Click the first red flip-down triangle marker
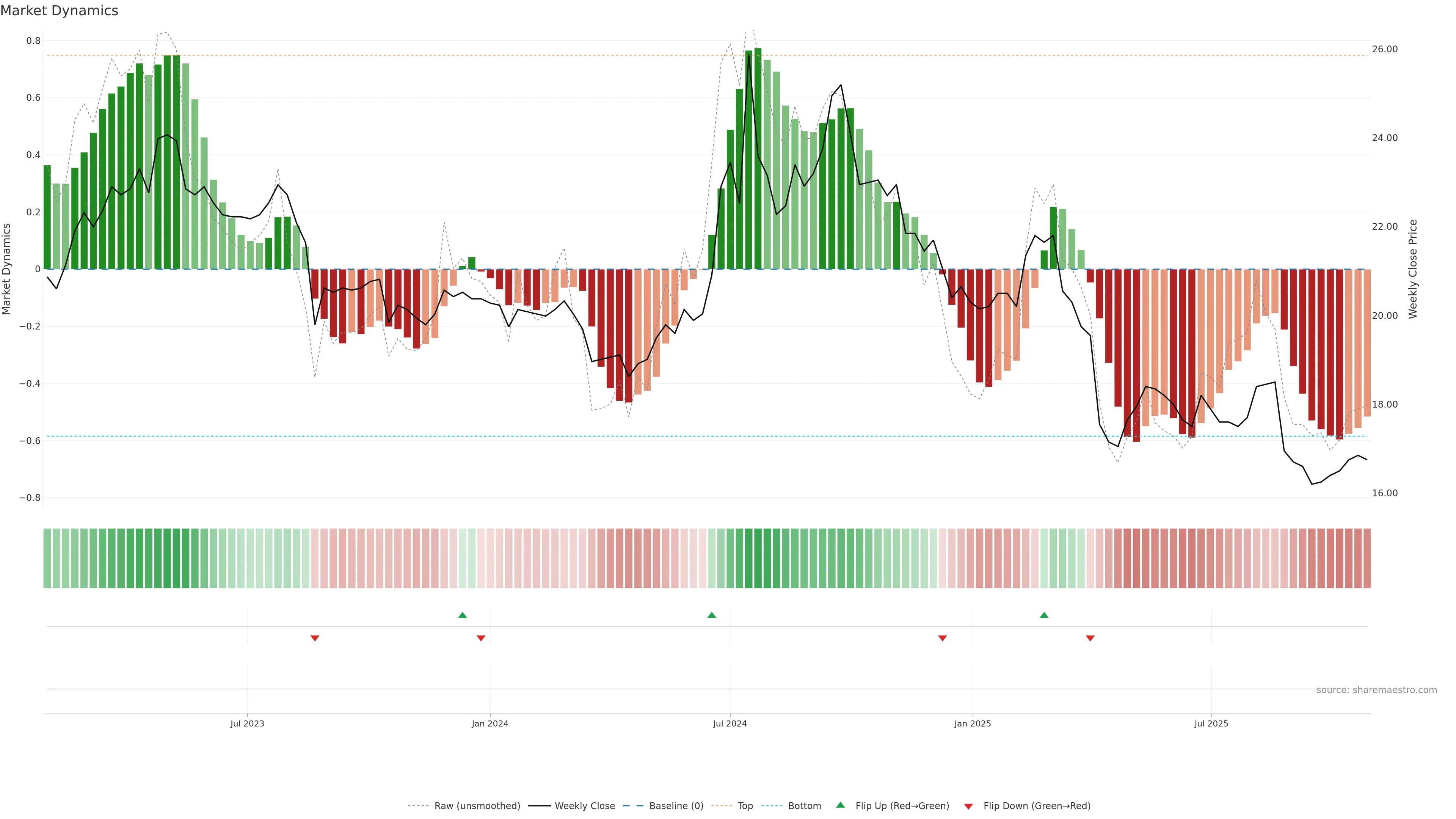The width and height of the screenshot is (1456, 819). click(315, 638)
